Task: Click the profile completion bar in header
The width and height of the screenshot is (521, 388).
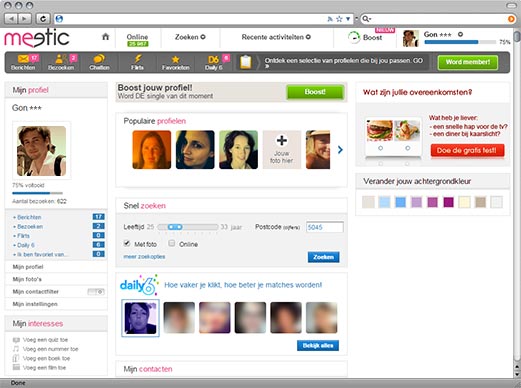Action: (x=460, y=42)
